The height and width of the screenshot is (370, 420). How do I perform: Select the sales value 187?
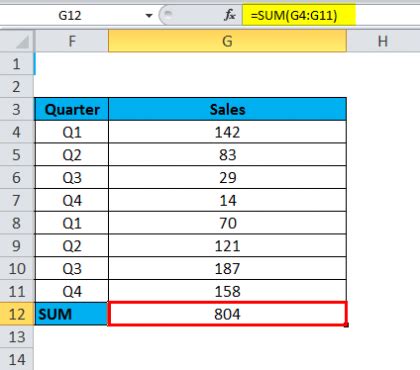tap(228, 269)
